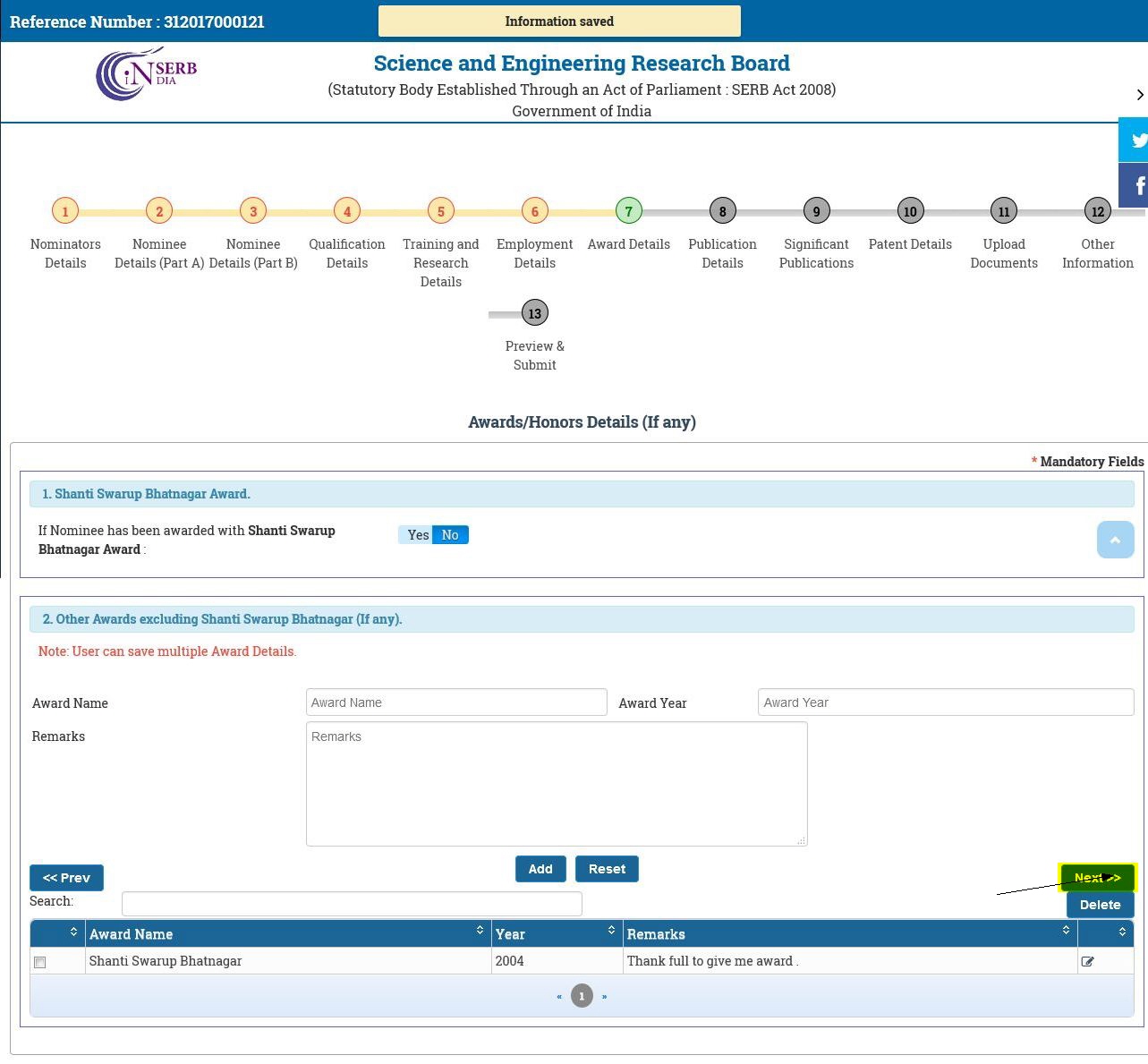Image resolution: width=1148 pixels, height=1064 pixels.
Task: Click the Award Name input field
Action: (x=456, y=702)
